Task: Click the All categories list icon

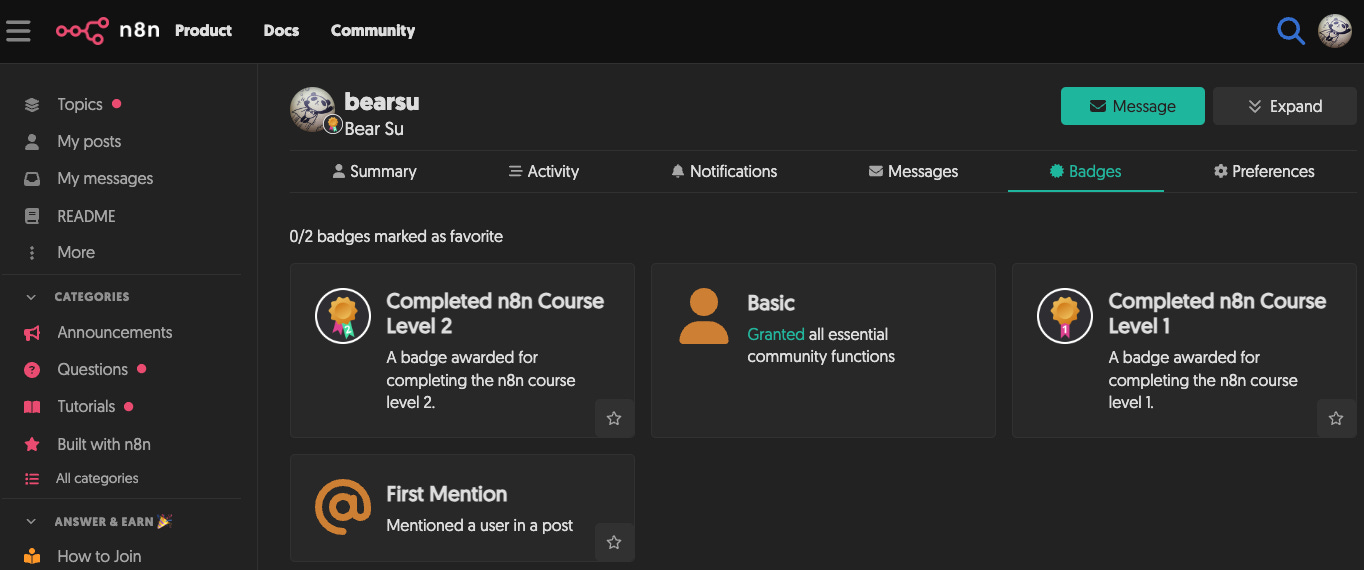Action: [32, 479]
